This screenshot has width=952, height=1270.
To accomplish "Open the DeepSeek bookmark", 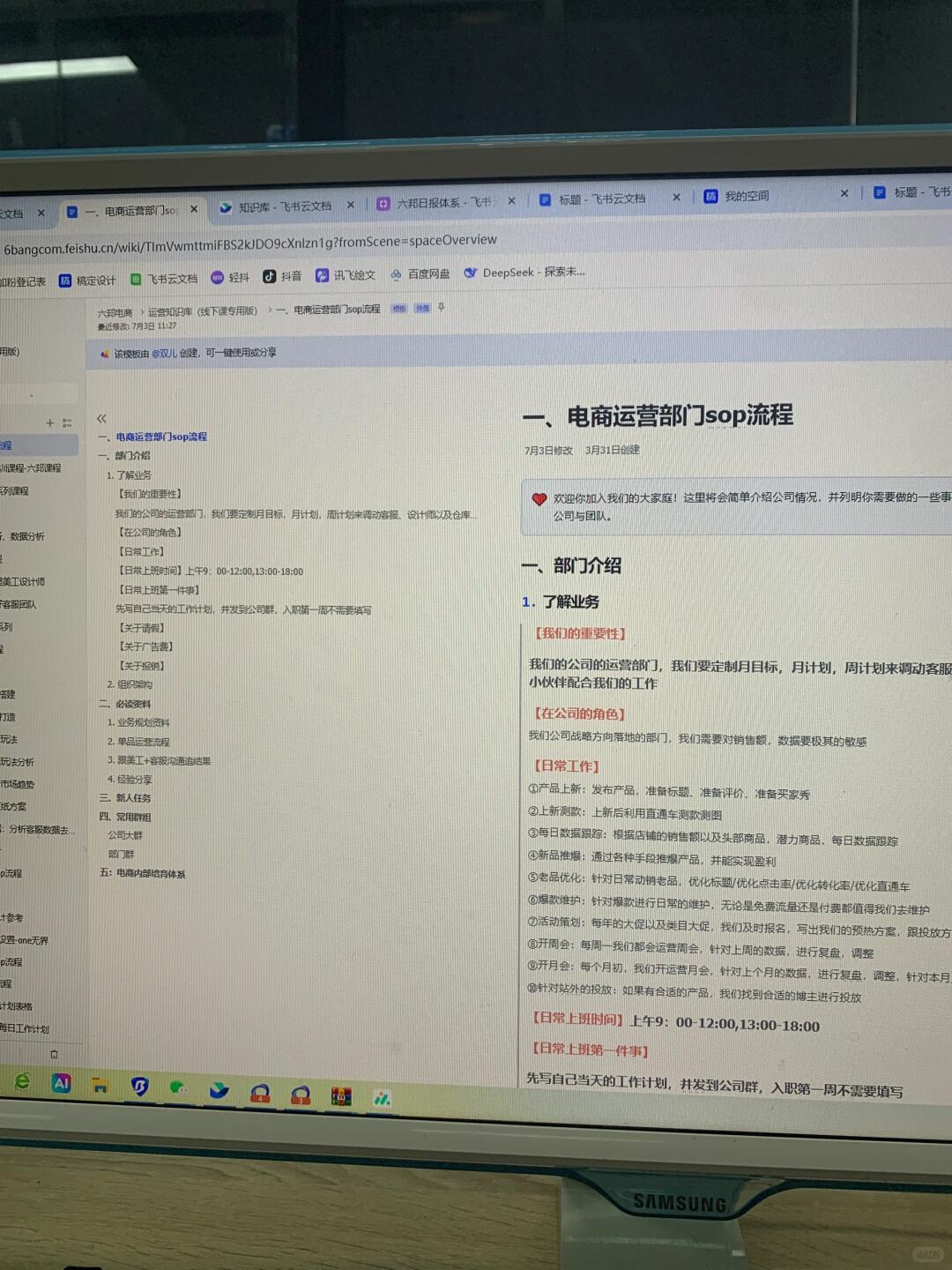I will click(x=524, y=272).
